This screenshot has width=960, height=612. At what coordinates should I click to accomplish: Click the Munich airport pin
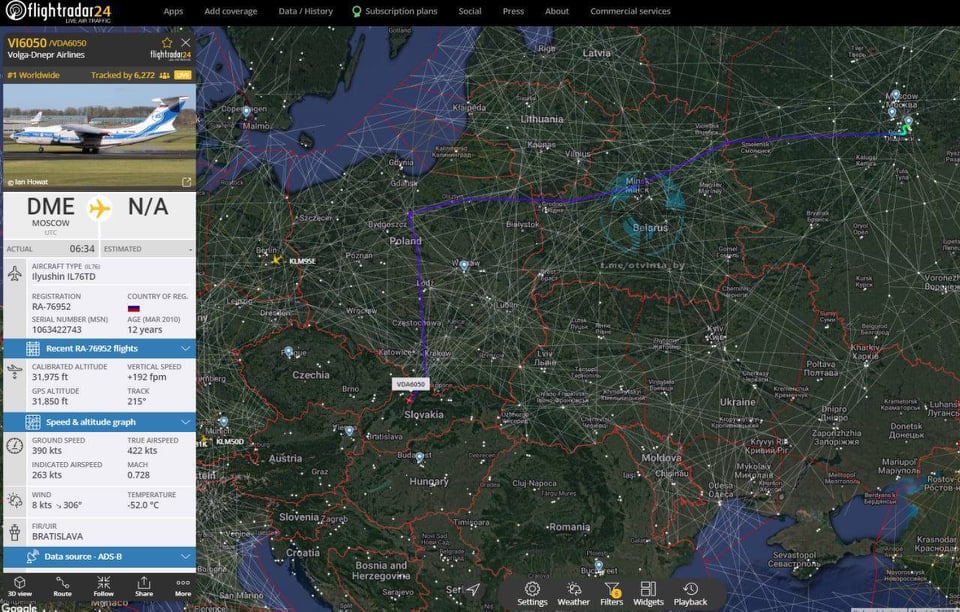click(x=223, y=422)
